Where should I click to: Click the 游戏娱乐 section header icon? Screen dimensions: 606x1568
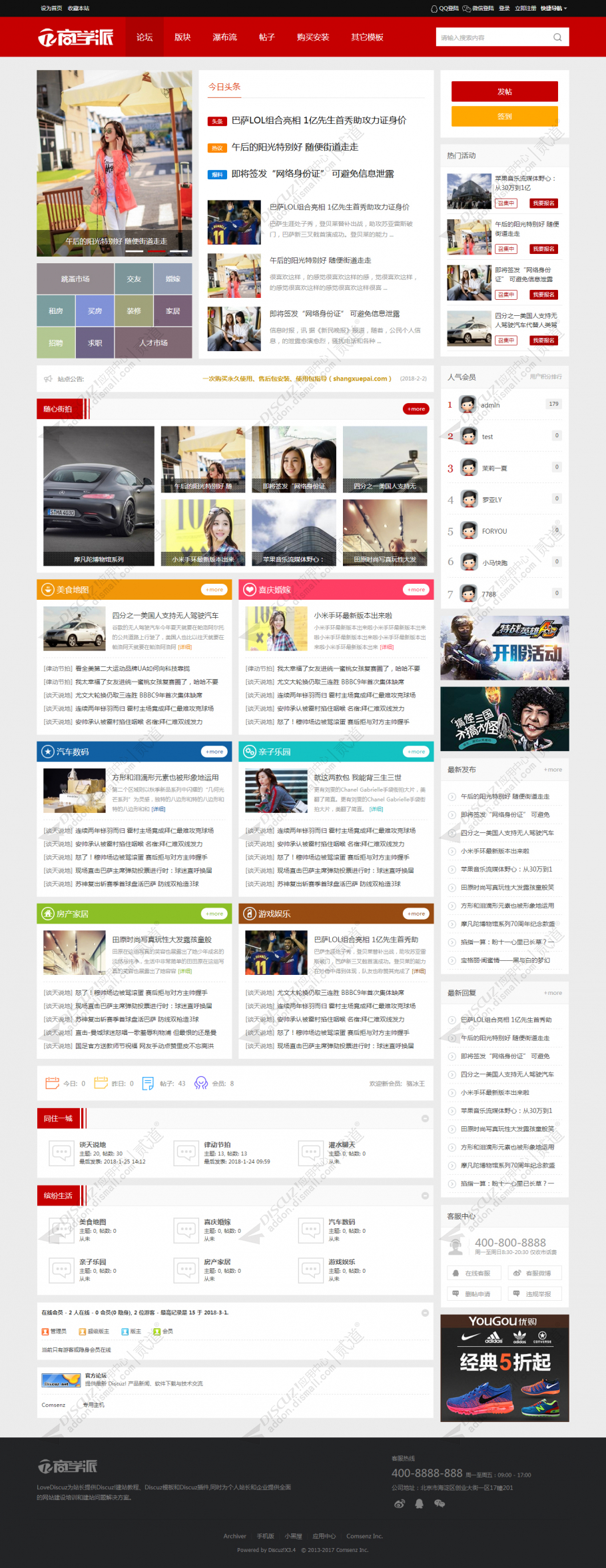tap(250, 914)
